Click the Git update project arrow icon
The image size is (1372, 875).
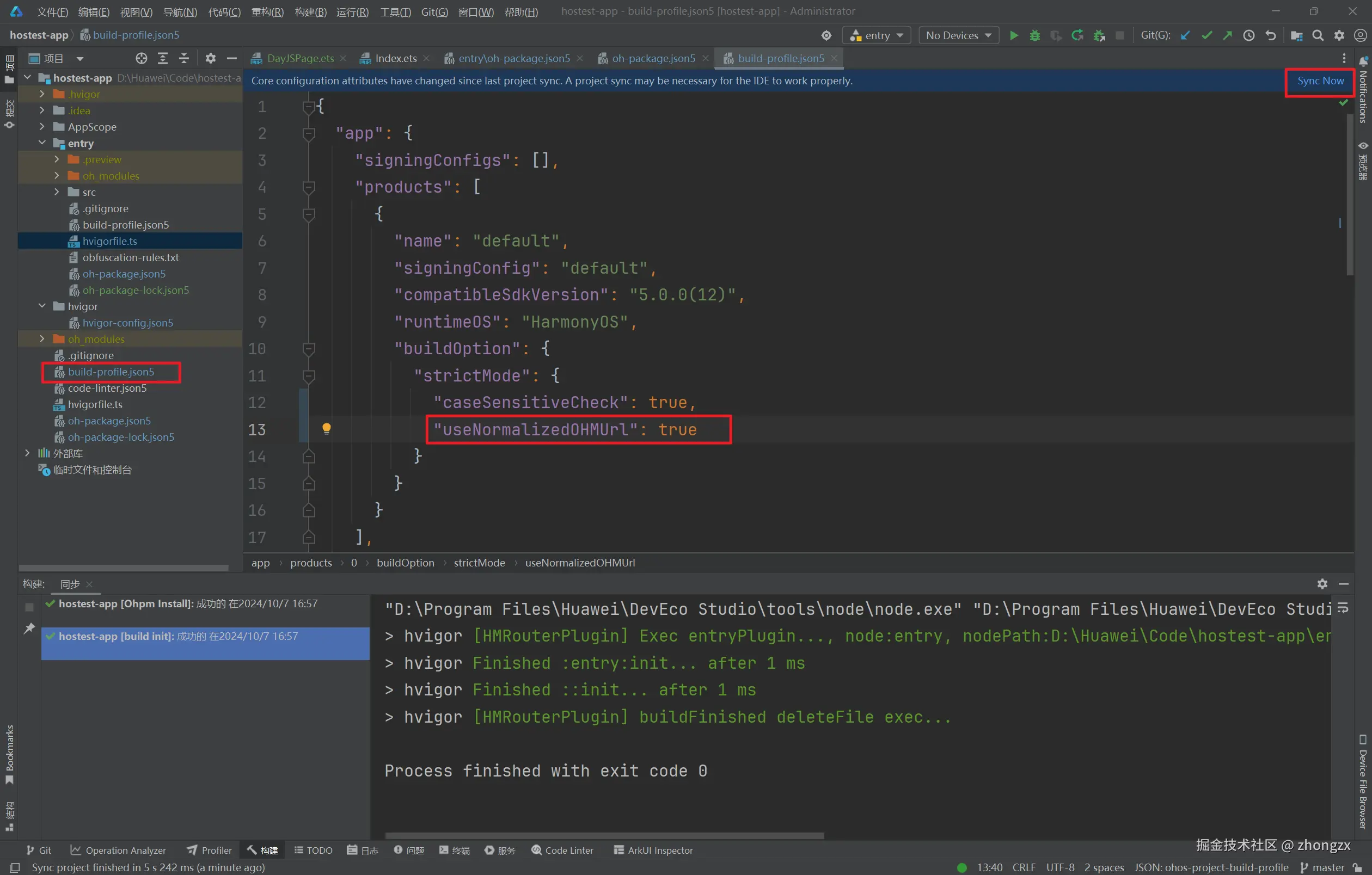(x=1185, y=35)
